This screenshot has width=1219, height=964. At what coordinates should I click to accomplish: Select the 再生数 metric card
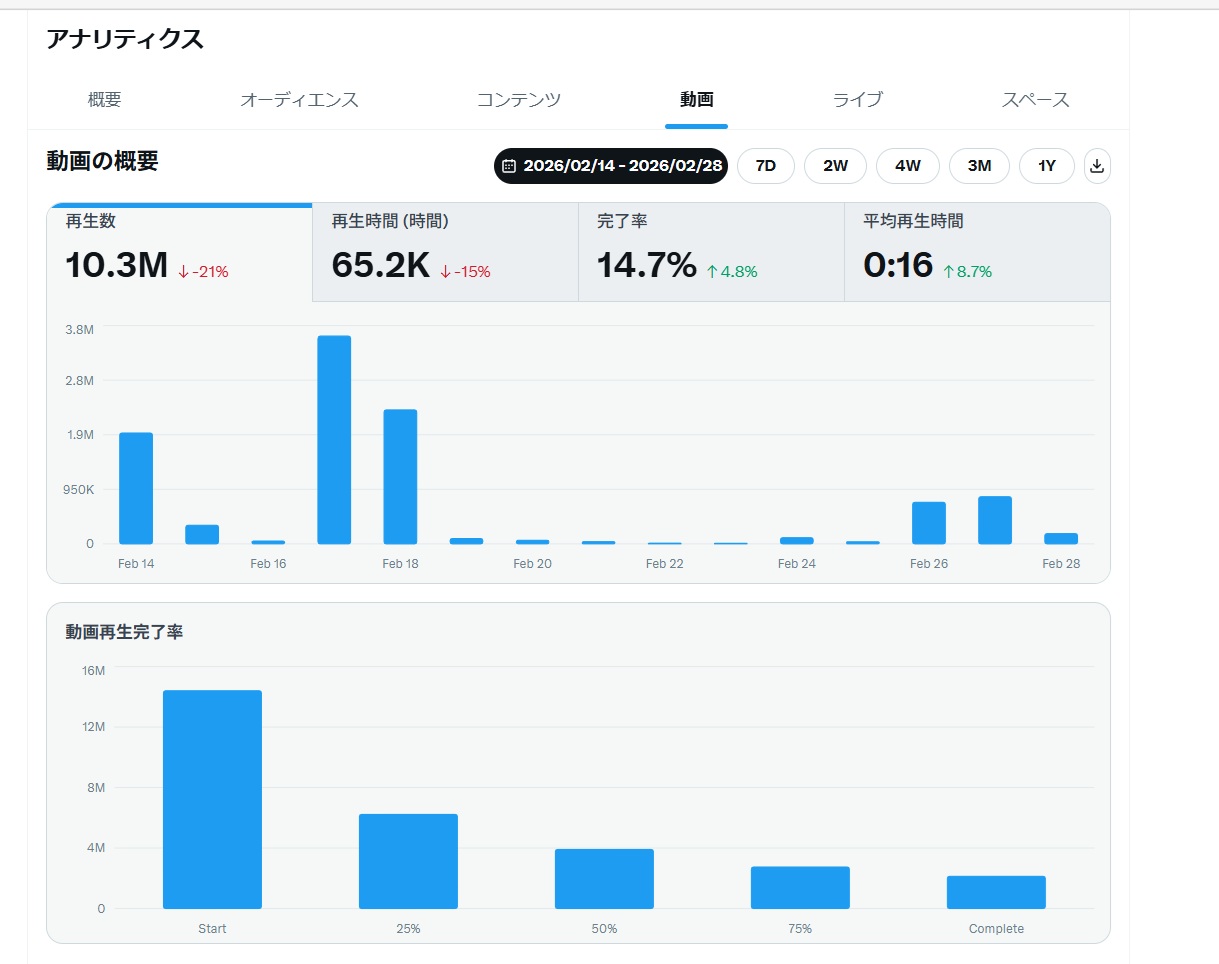coord(180,252)
